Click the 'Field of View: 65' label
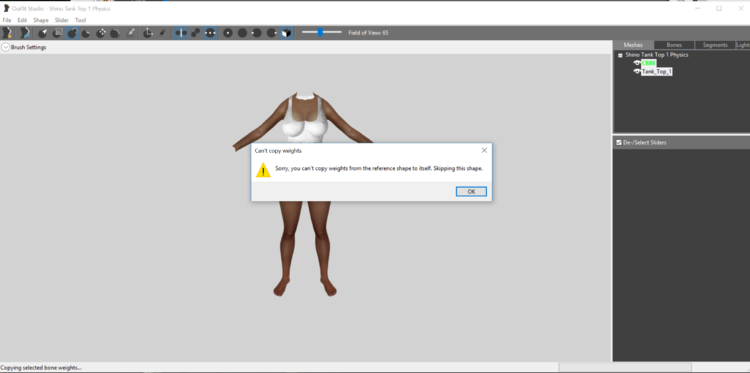This screenshot has width=750, height=373. pos(368,33)
